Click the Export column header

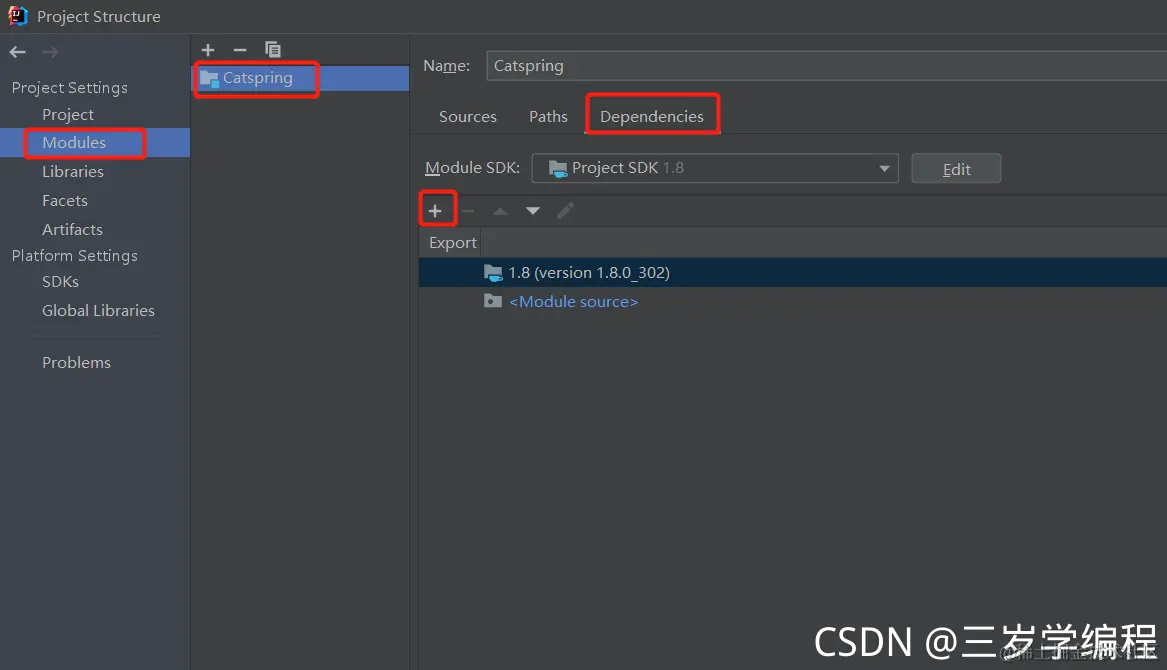pyautogui.click(x=453, y=243)
